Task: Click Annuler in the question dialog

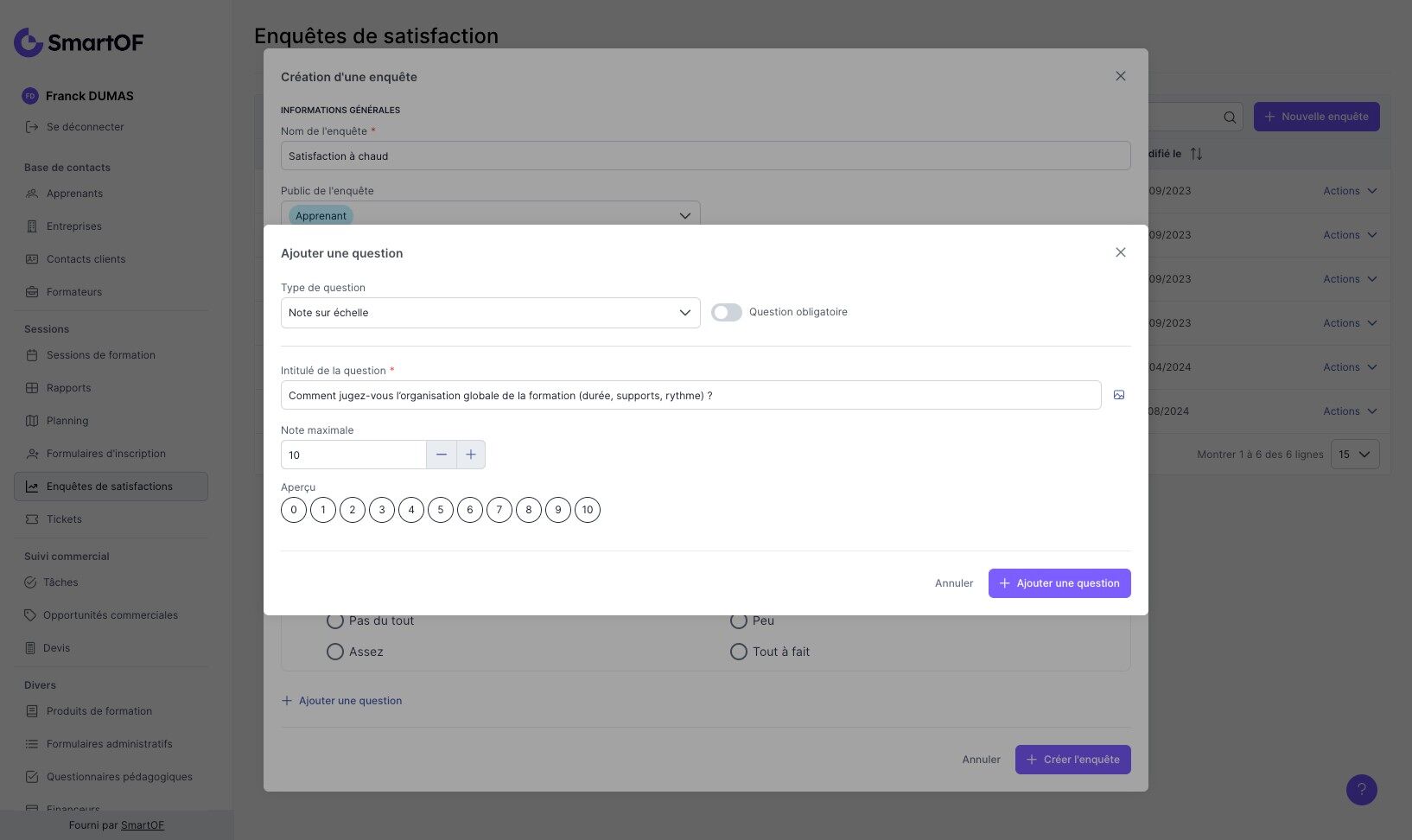Action: [x=954, y=583]
